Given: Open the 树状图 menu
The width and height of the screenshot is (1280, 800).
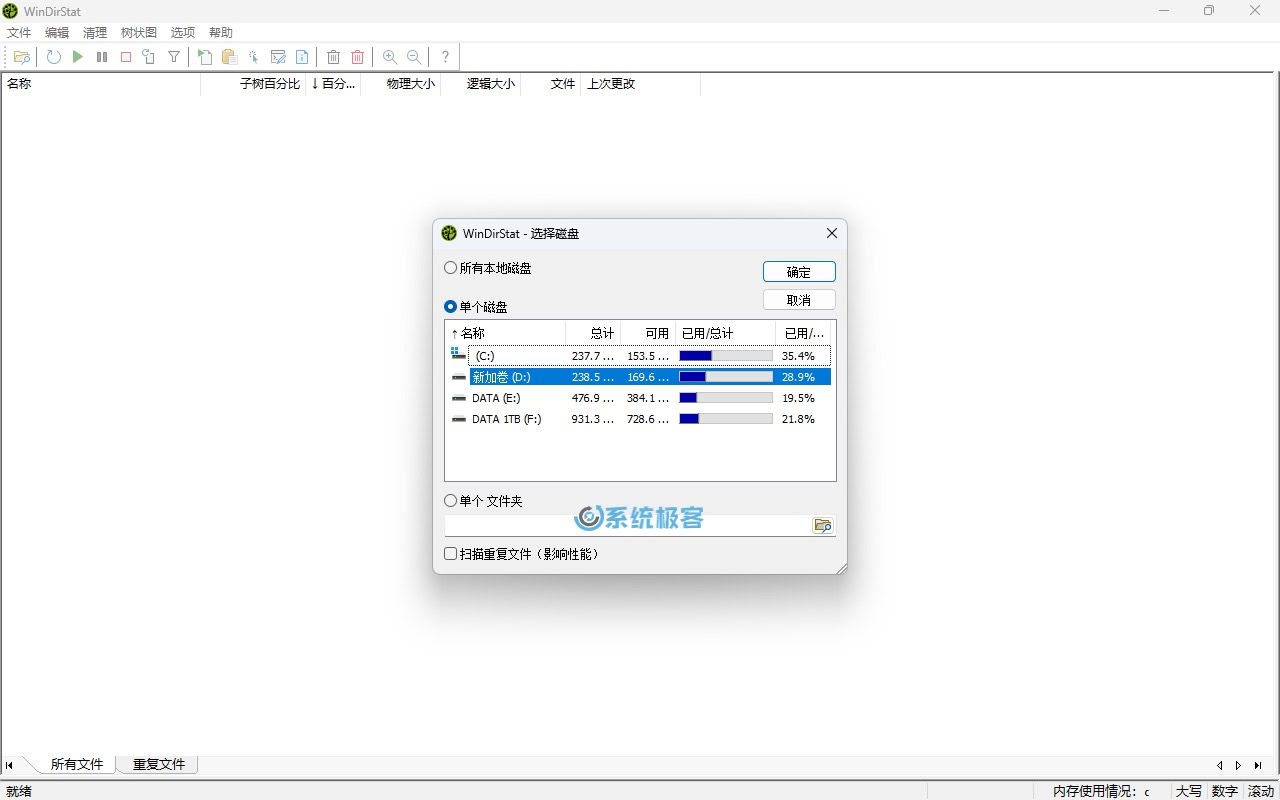Looking at the screenshot, I should 139,32.
